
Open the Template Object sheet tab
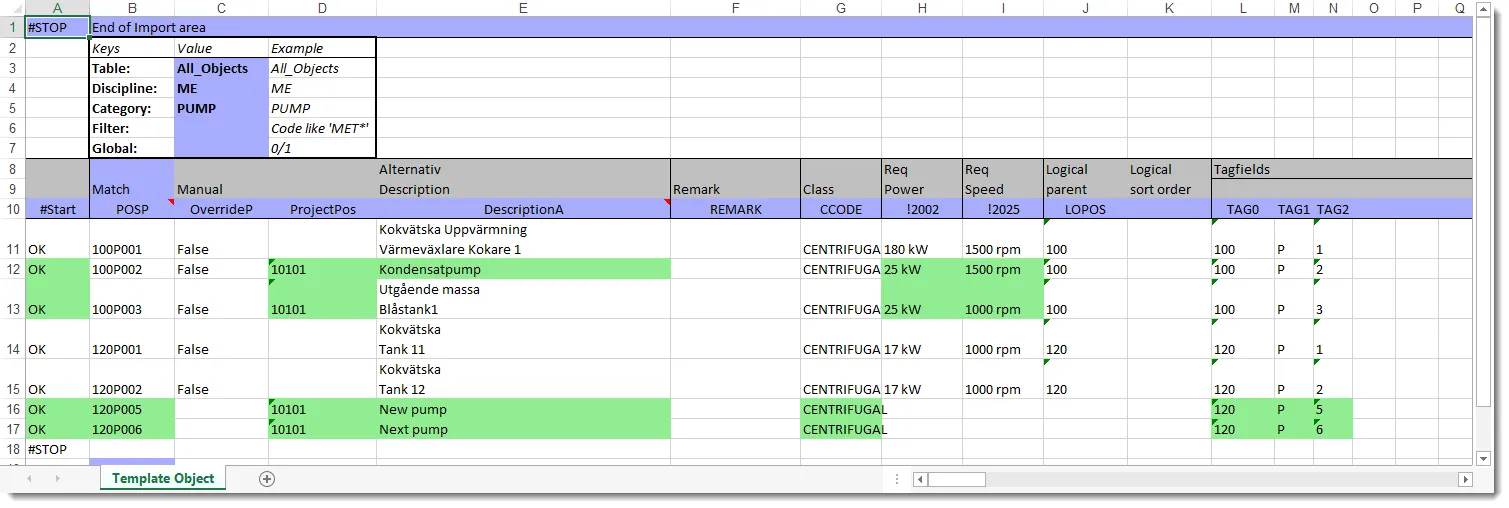tap(163, 479)
